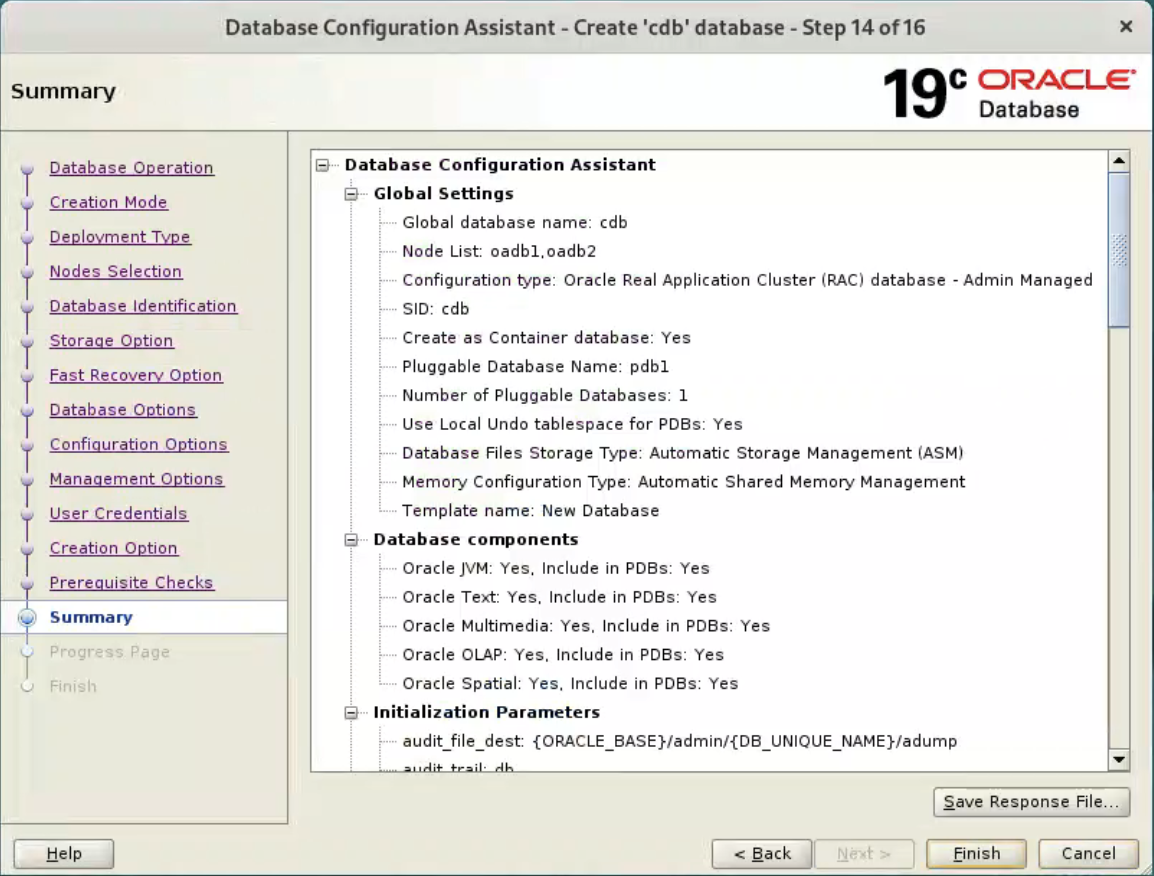Select the Database components heading

coord(475,540)
